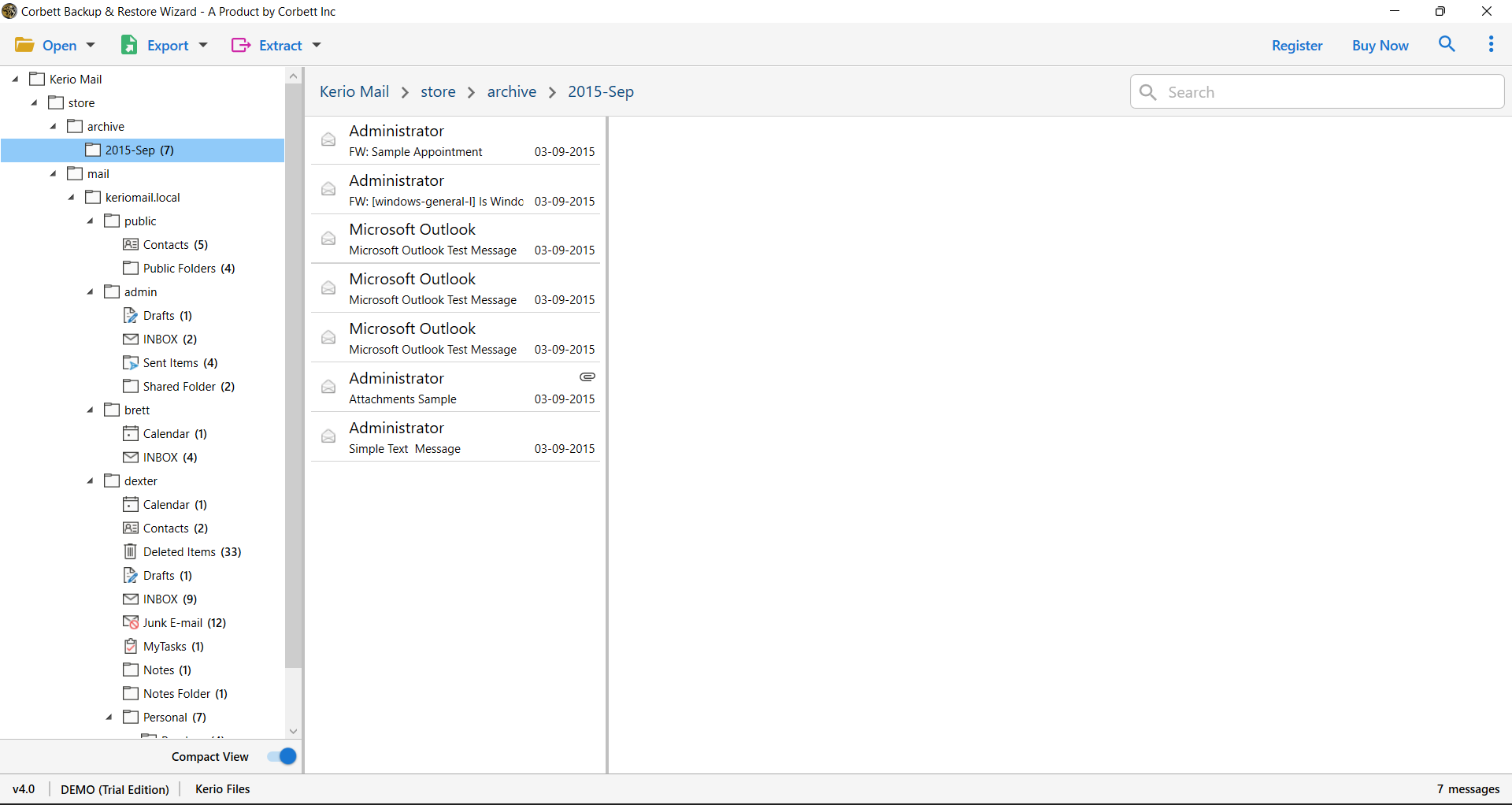Collapse the keriomail.local tree node
This screenshot has height=805, width=1512.
tap(72, 197)
